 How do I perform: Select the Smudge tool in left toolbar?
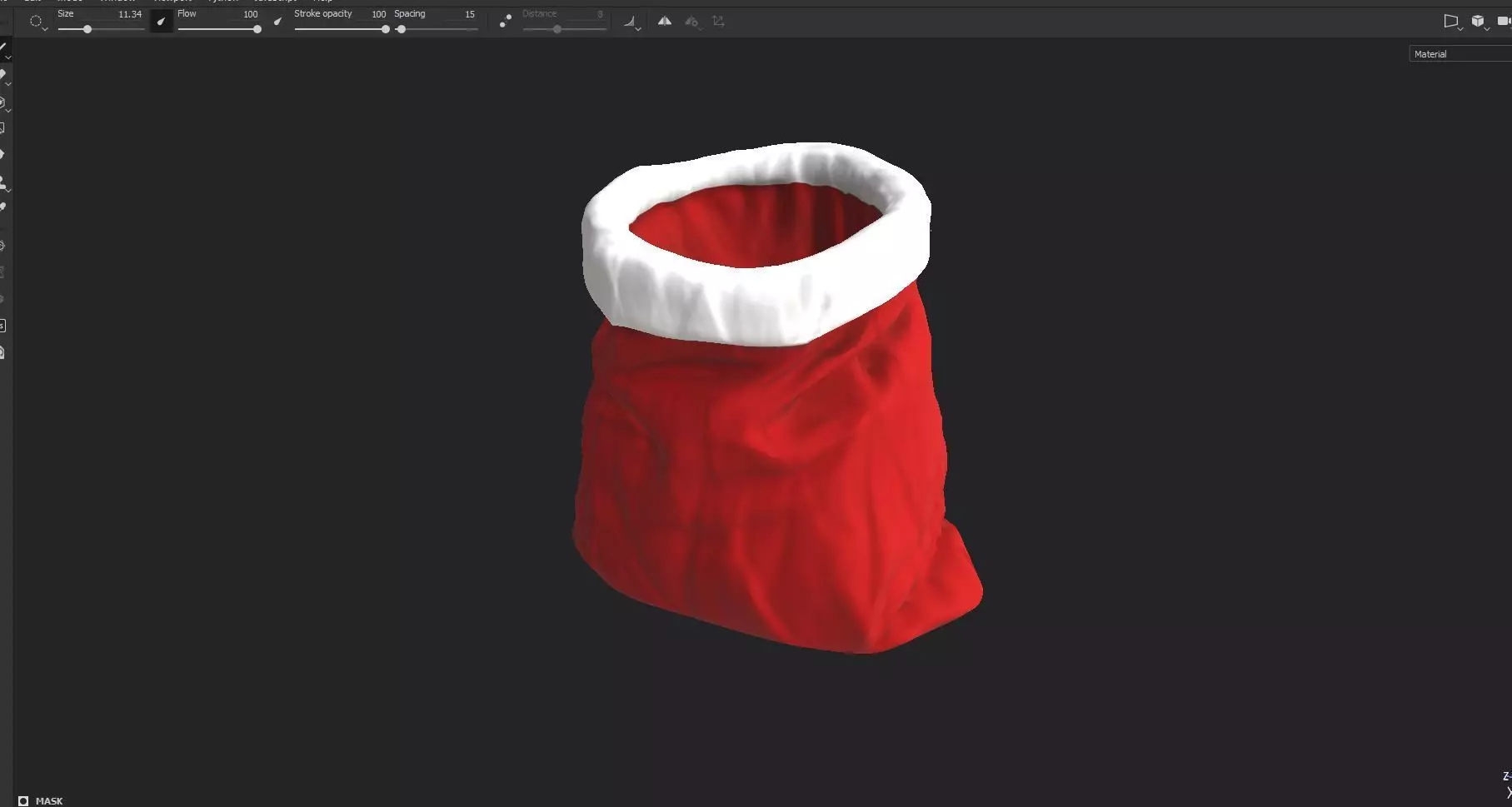(2, 155)
